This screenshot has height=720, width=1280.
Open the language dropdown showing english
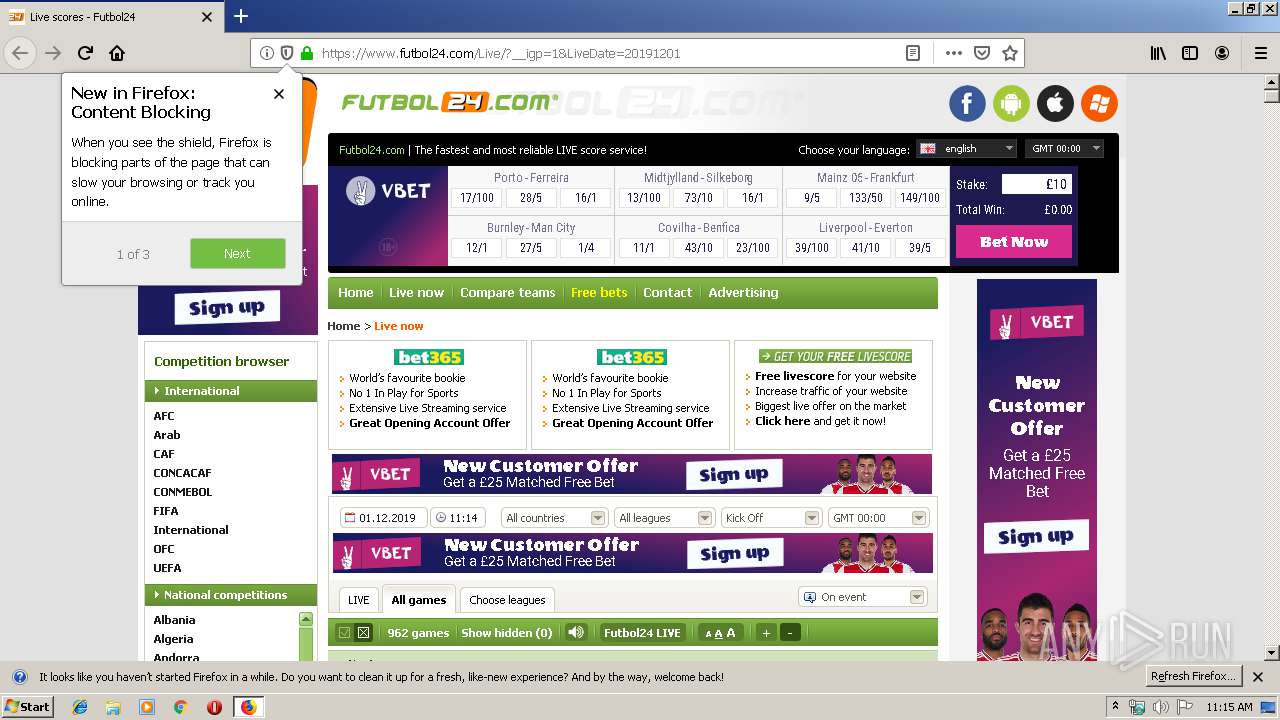966,148
